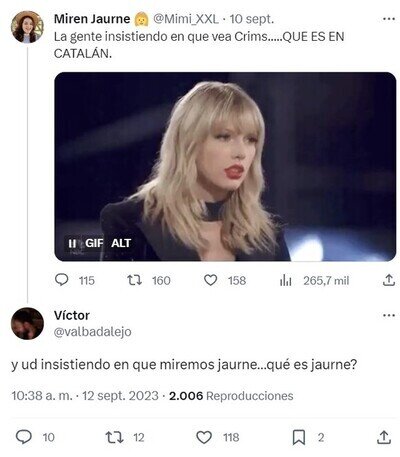Open more options menu on Víctor's tweet
This screenshot has width=400, height=457.
389,315
